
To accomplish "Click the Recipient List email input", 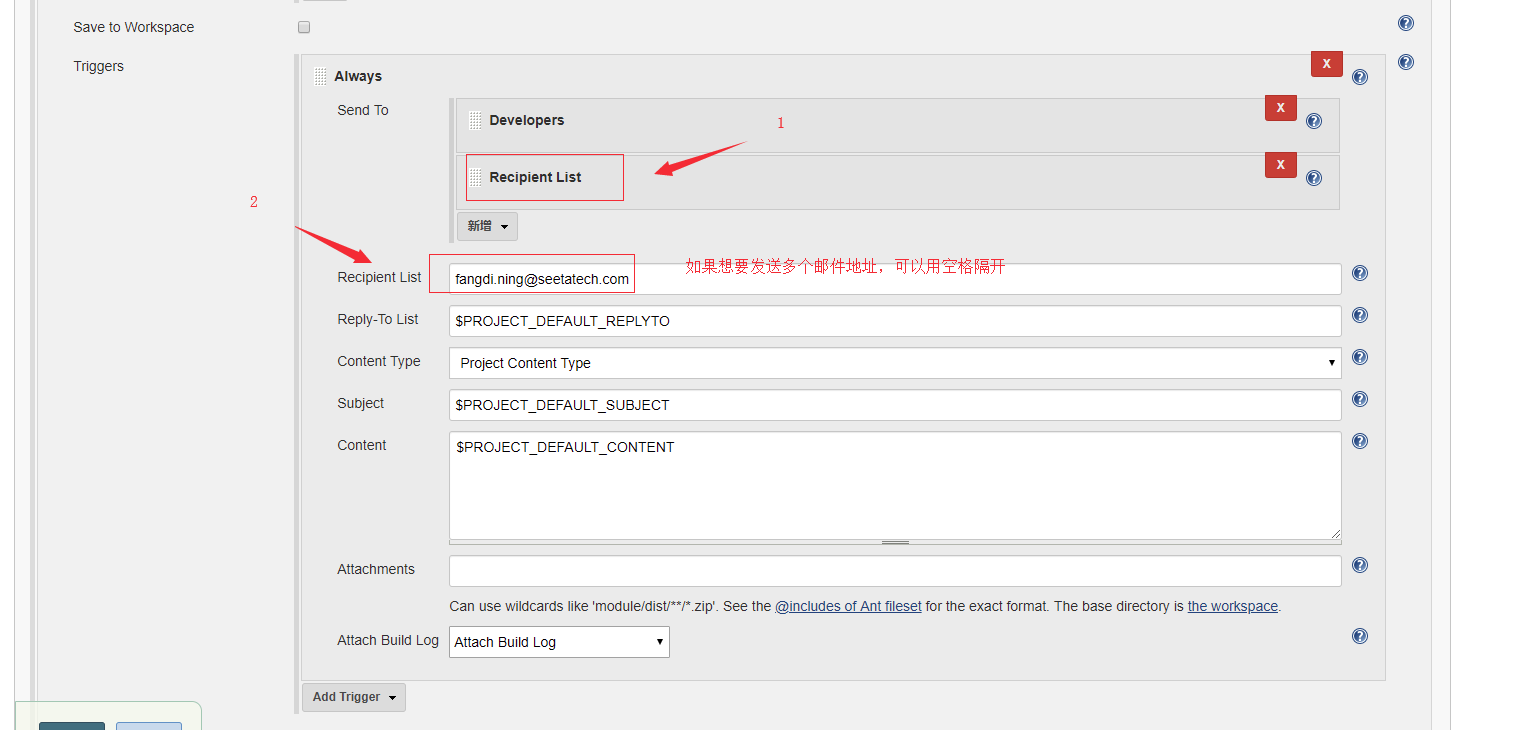I will pyautogui.click(x=895, y=279).
